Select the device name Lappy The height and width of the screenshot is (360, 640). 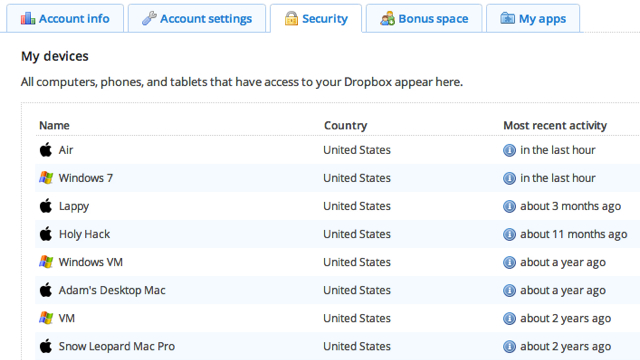coord(74,207)
